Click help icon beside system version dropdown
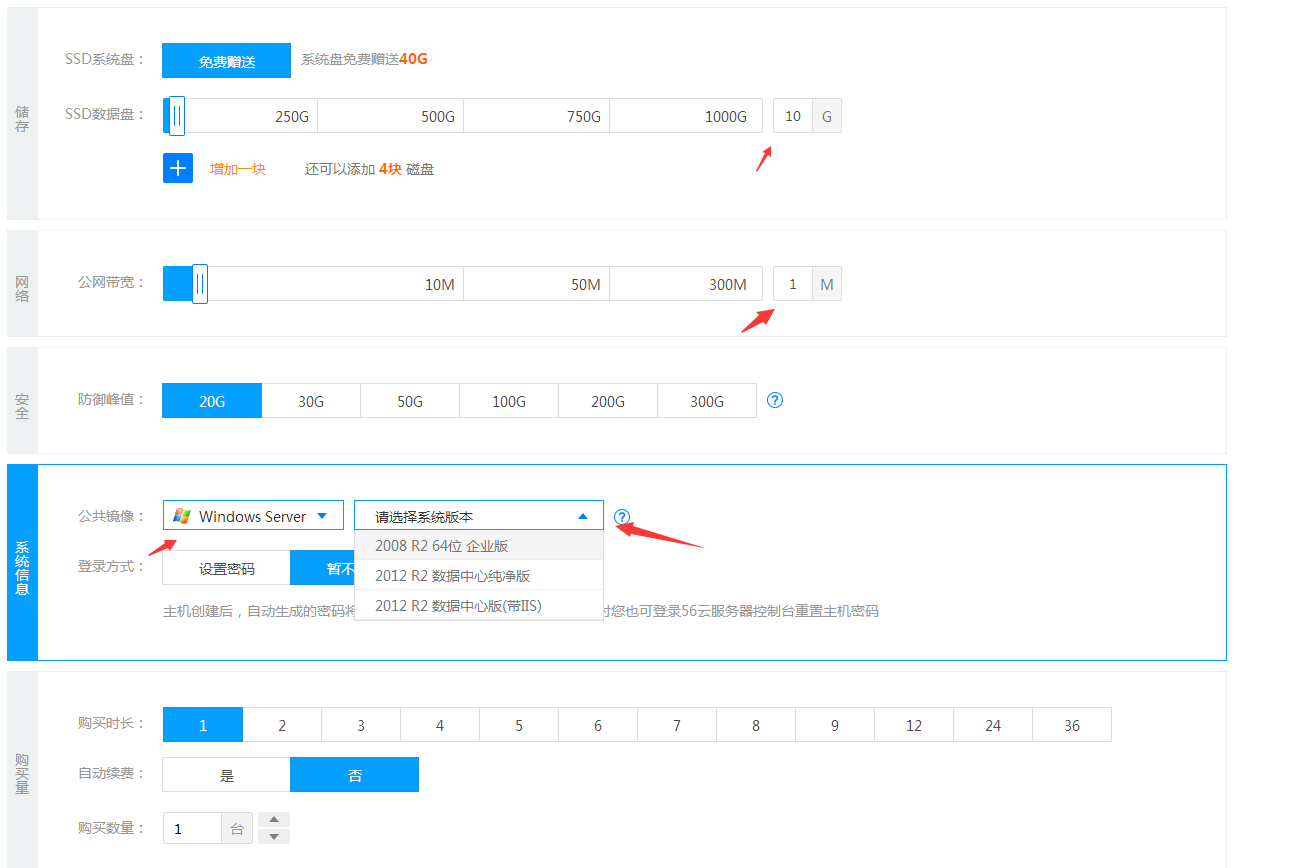The width and height of the screenshot is (1300, 868). click(x=623, y=517)
